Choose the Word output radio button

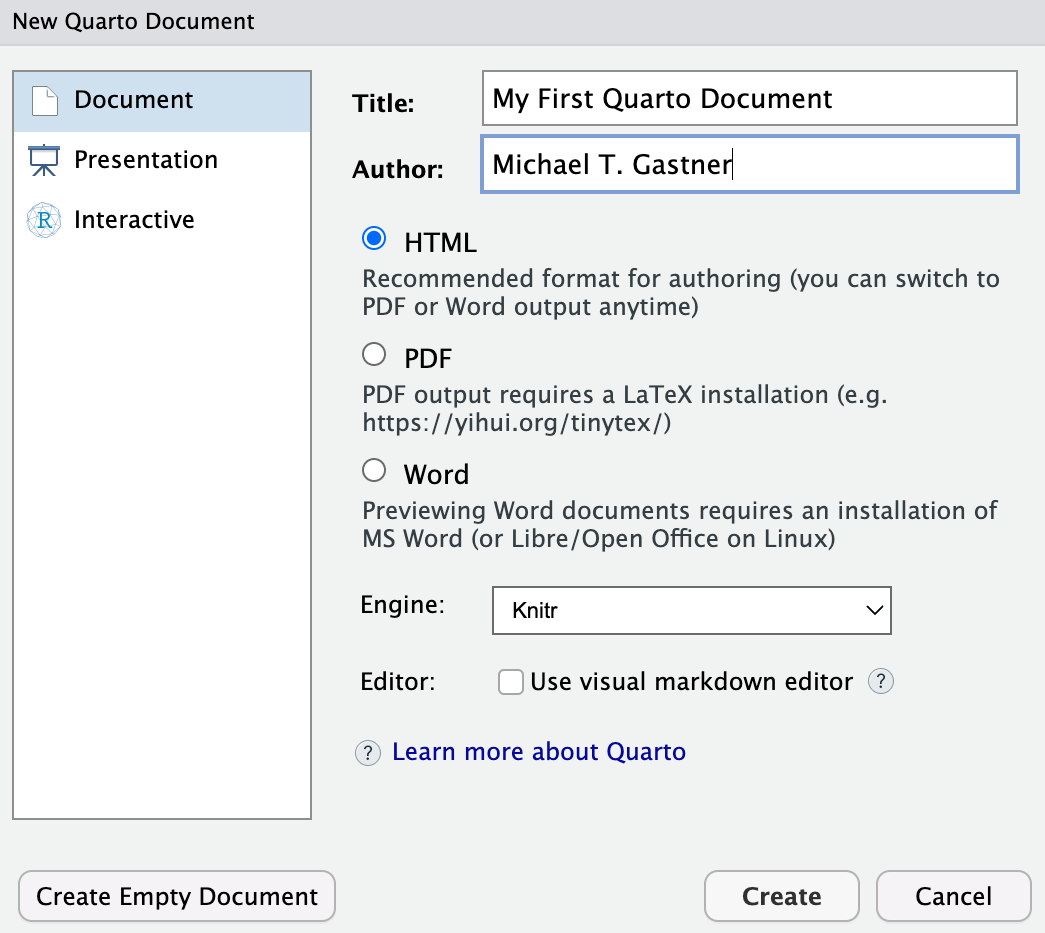[x=374, y=470]
